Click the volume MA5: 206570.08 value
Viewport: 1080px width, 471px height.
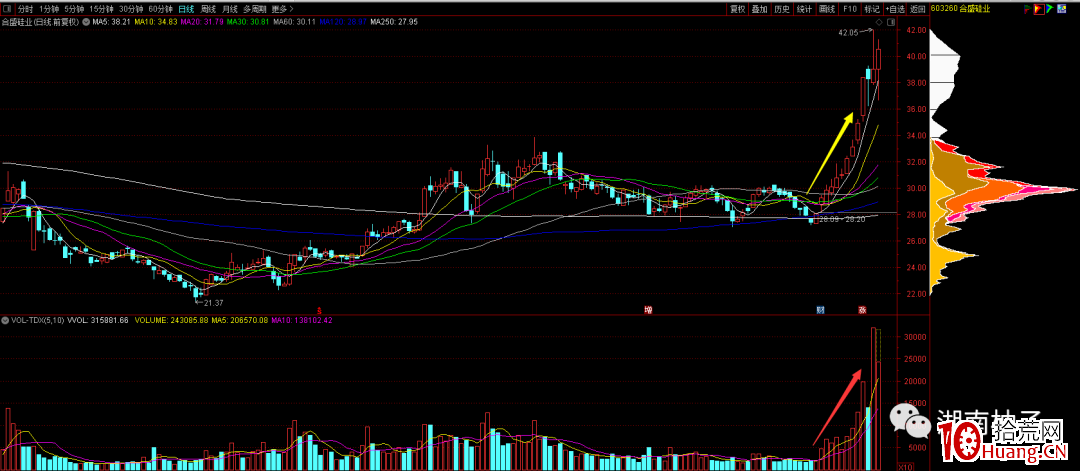pyautogui.click(x=240, y=321)
